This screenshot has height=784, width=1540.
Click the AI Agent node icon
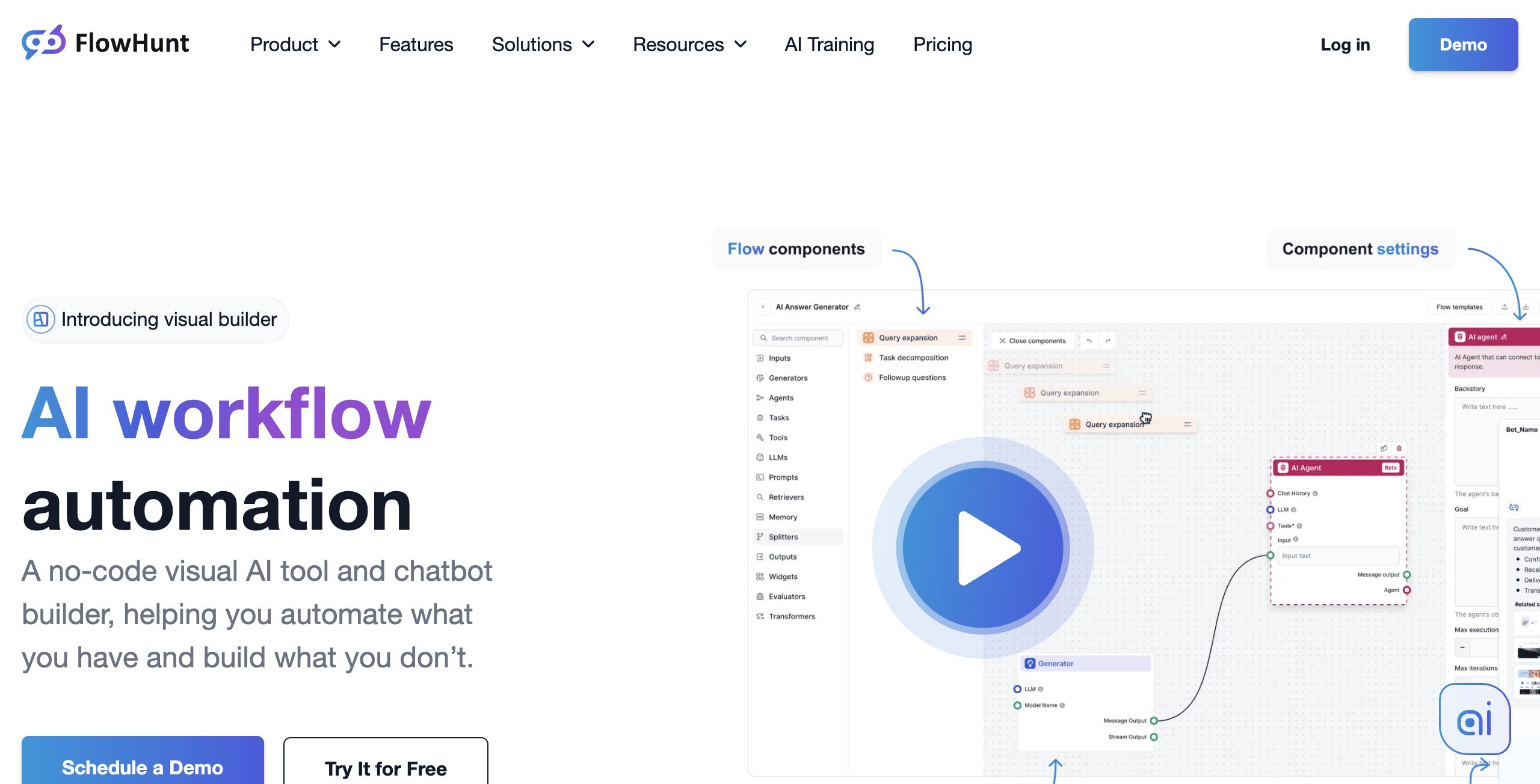1283,468
